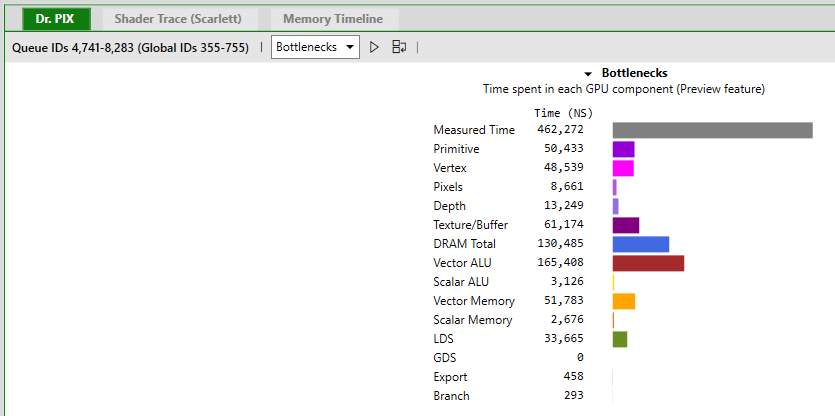Click the 51,783 Vector Memory value

(x=563, y=301)
